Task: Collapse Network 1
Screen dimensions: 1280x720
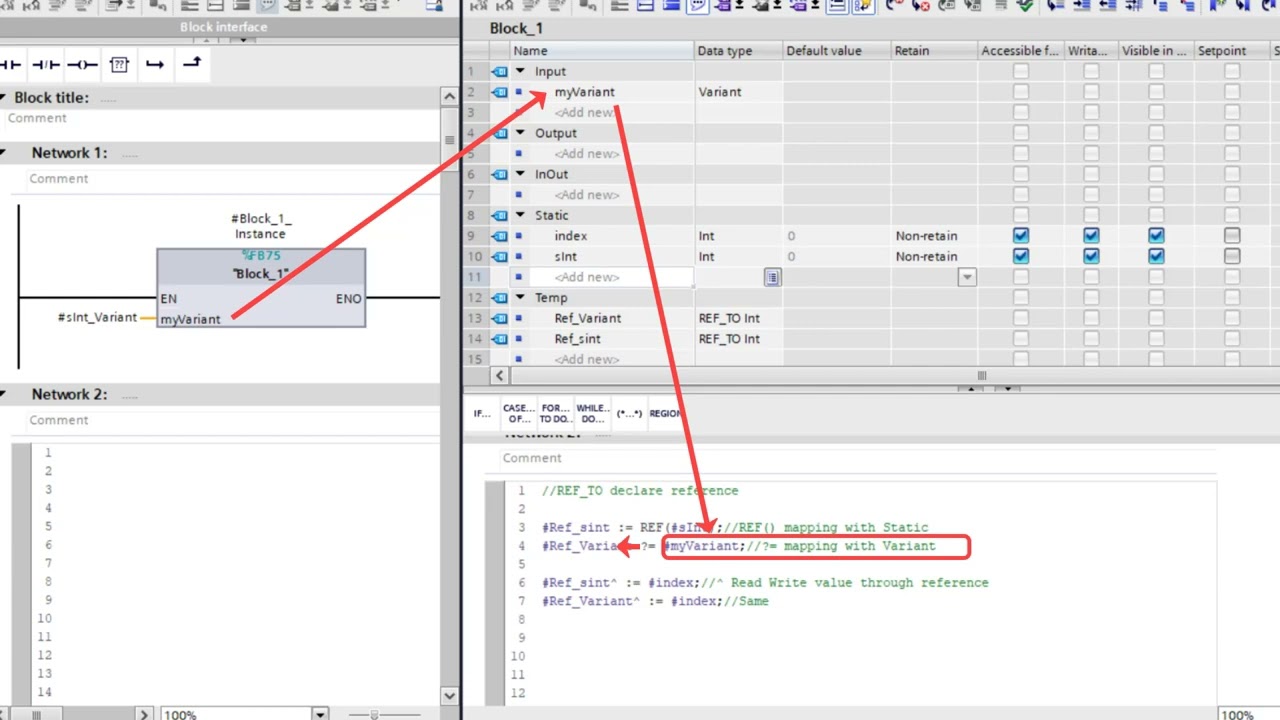Action: tap(3, 153)
